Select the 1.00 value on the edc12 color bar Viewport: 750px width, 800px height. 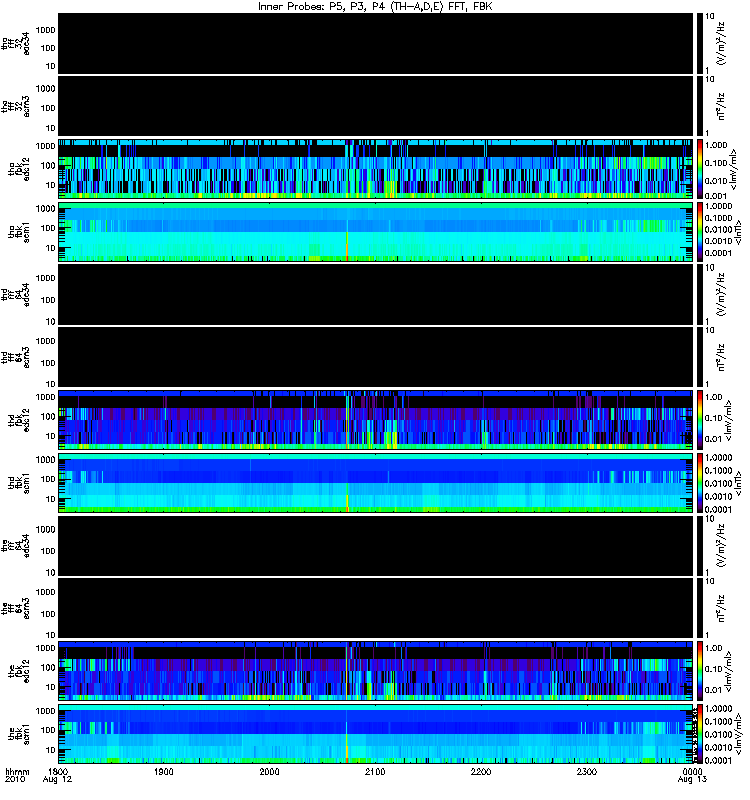(713, 648)
